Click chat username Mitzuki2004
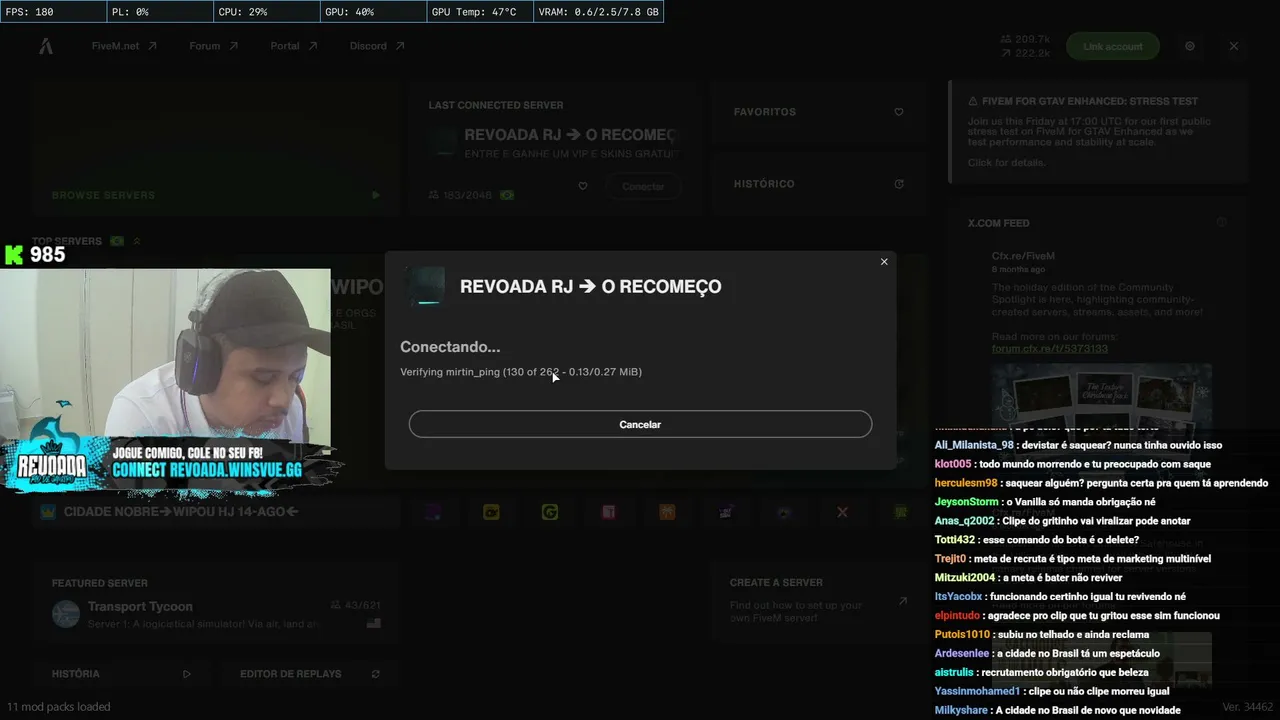Viewport: 1280px width, 720px height. click(x=965, y=577)
